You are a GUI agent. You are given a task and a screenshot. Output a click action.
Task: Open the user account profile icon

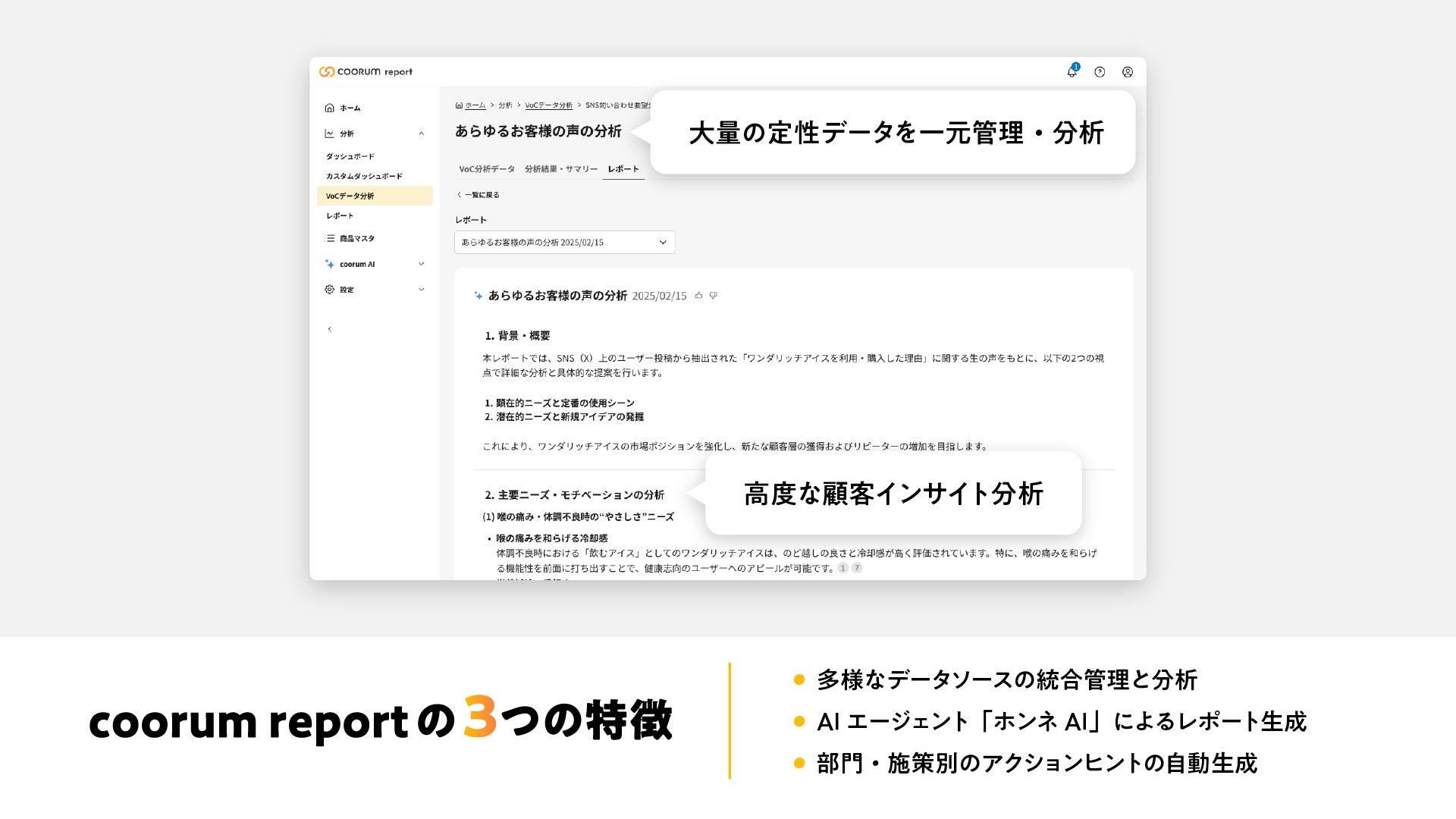coord(1128,72)
